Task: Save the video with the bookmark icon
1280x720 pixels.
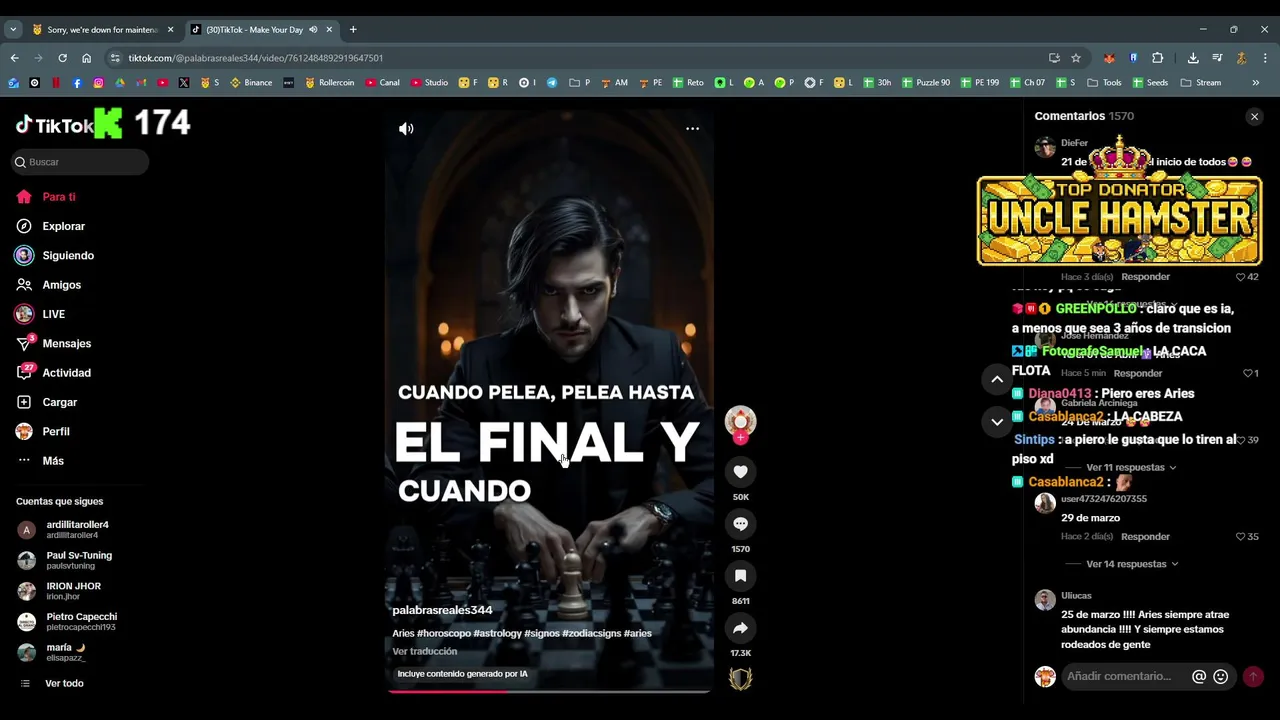Action: coord(740,576)
